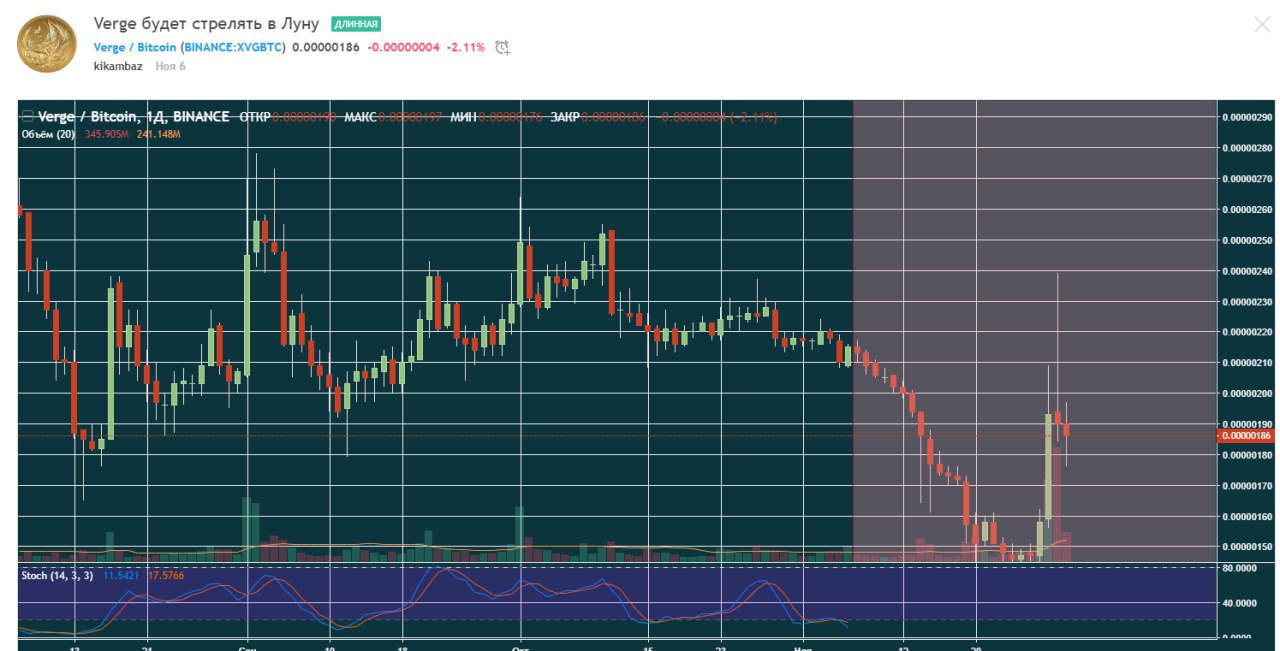Click the header last price 0.00000186
Screen dimensions: 1280x651
(325, 47)
